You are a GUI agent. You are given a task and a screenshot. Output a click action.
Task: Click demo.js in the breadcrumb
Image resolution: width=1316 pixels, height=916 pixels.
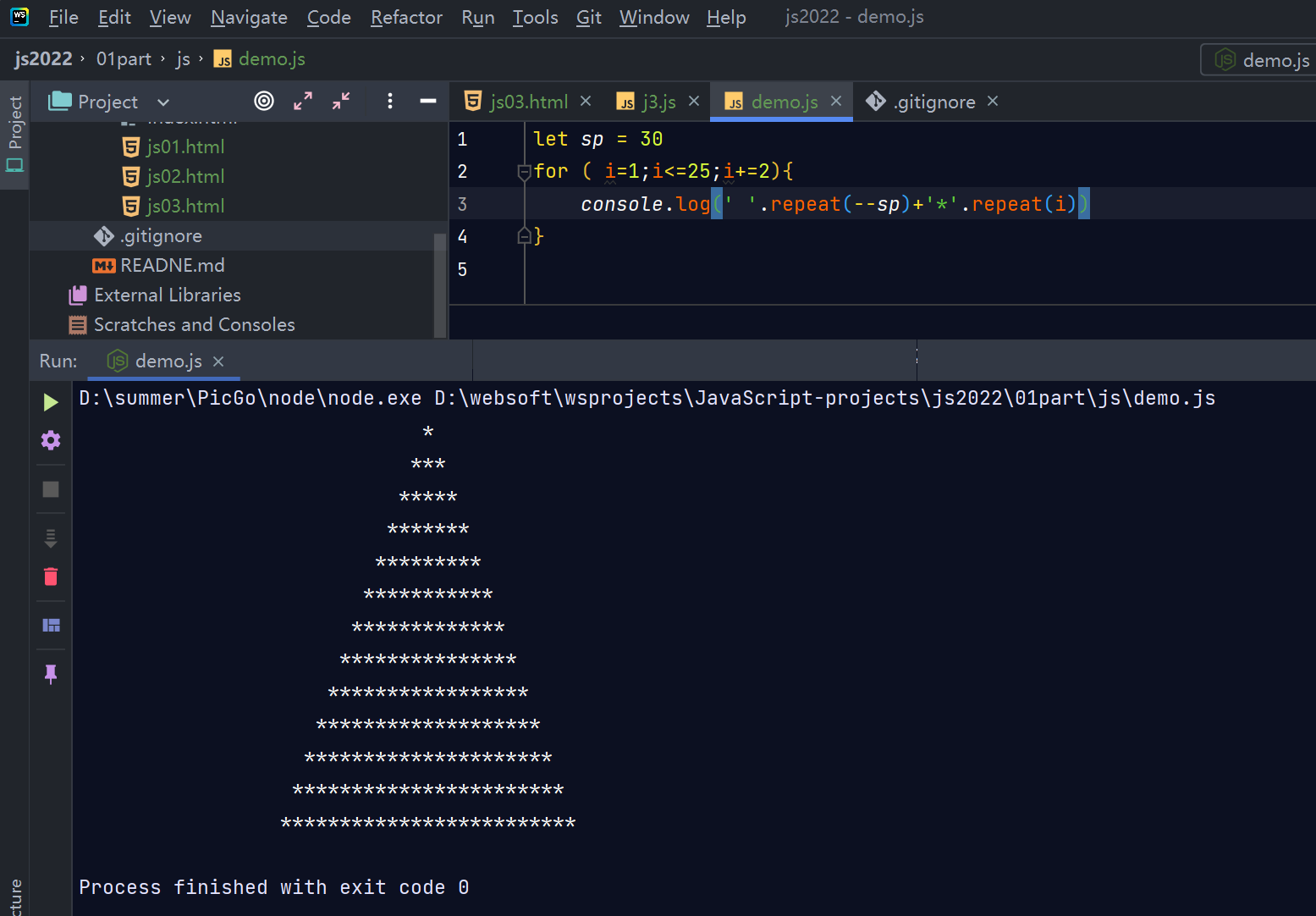click(260, 58)
